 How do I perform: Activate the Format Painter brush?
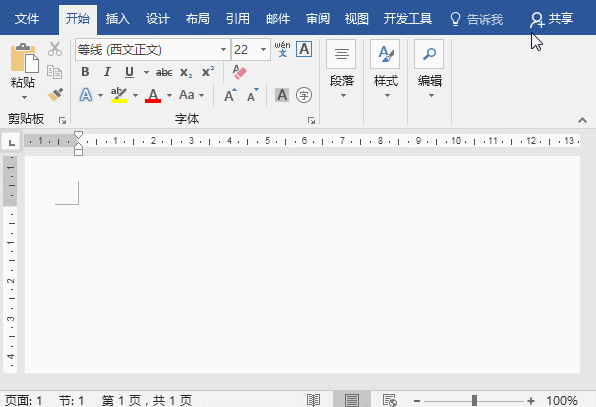(x=55, y=95)
